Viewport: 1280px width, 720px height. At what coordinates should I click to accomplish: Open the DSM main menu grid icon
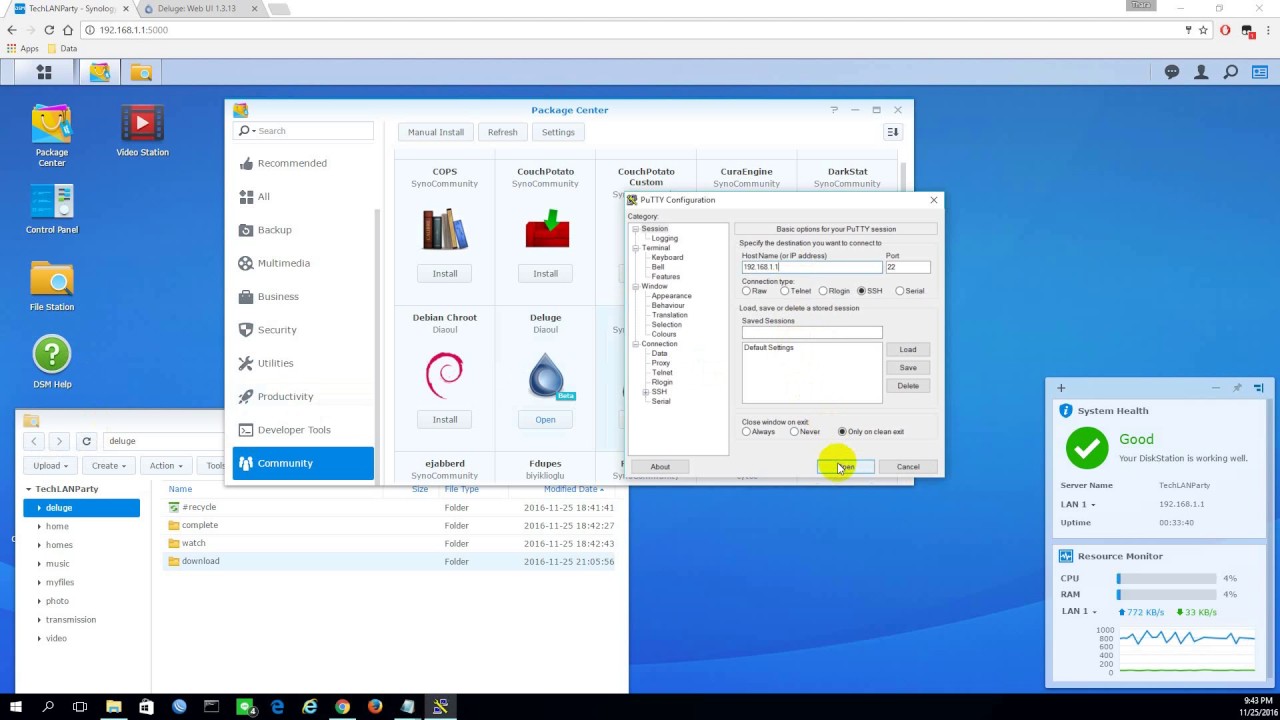pos(43,72)
